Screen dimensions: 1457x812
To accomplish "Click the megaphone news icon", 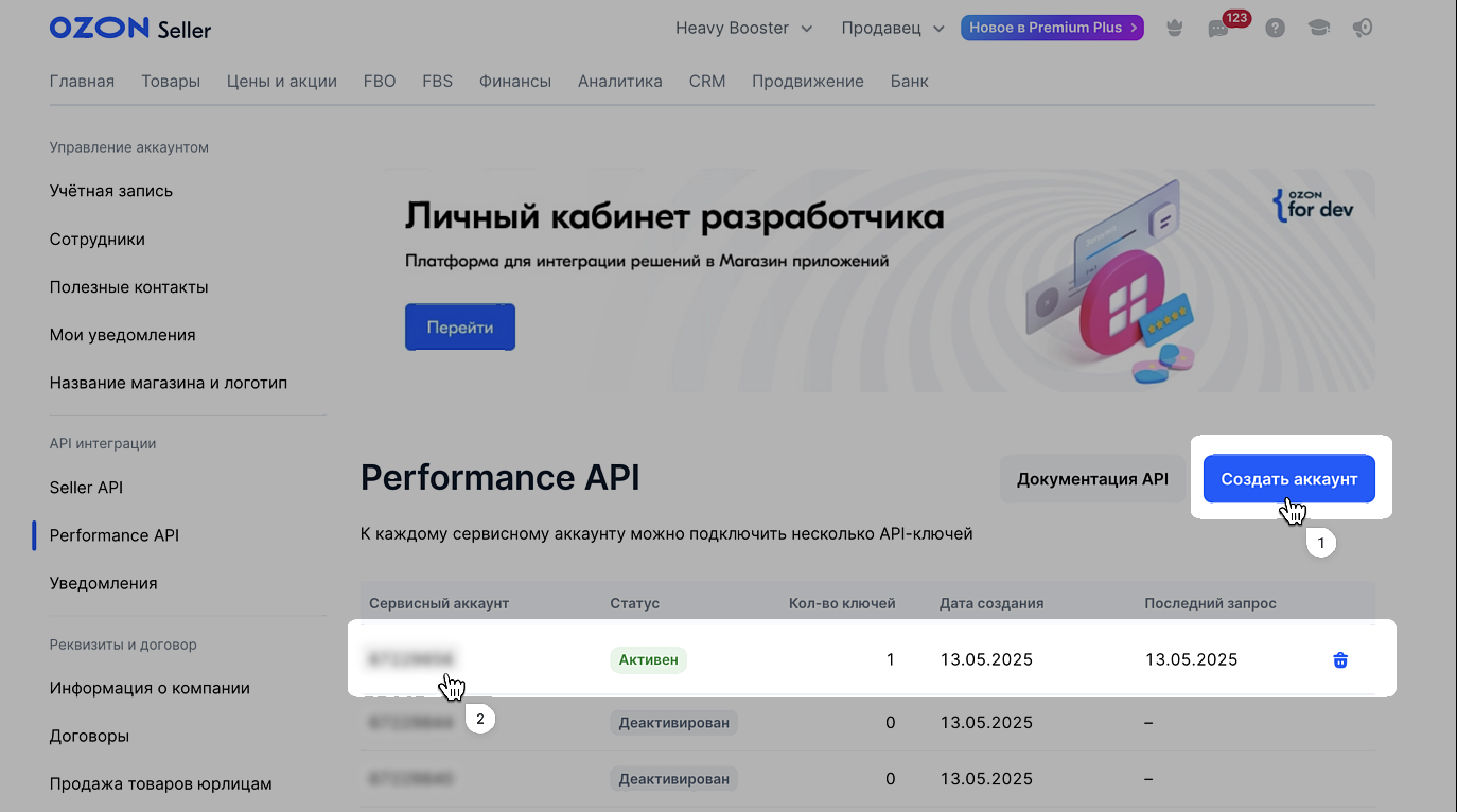I will (1363, 28).
